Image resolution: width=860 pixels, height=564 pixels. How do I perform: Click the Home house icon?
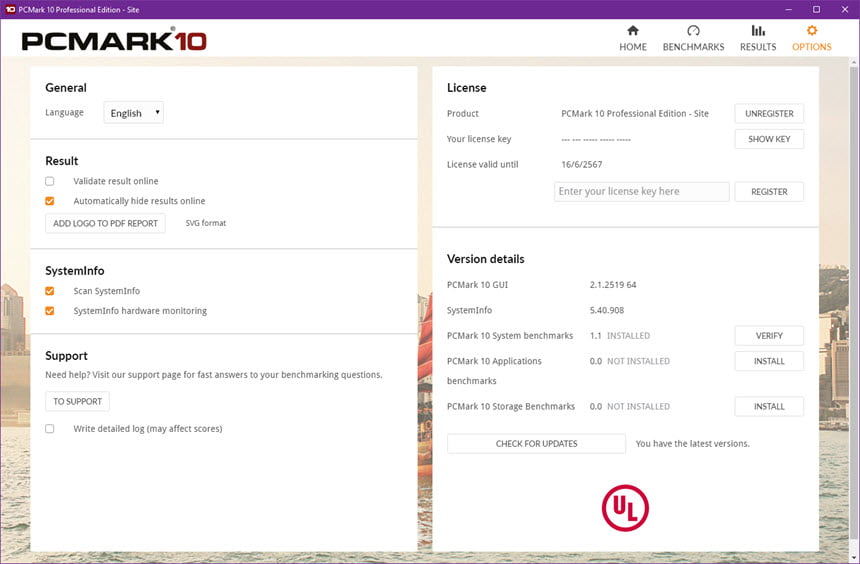(633, 31)
